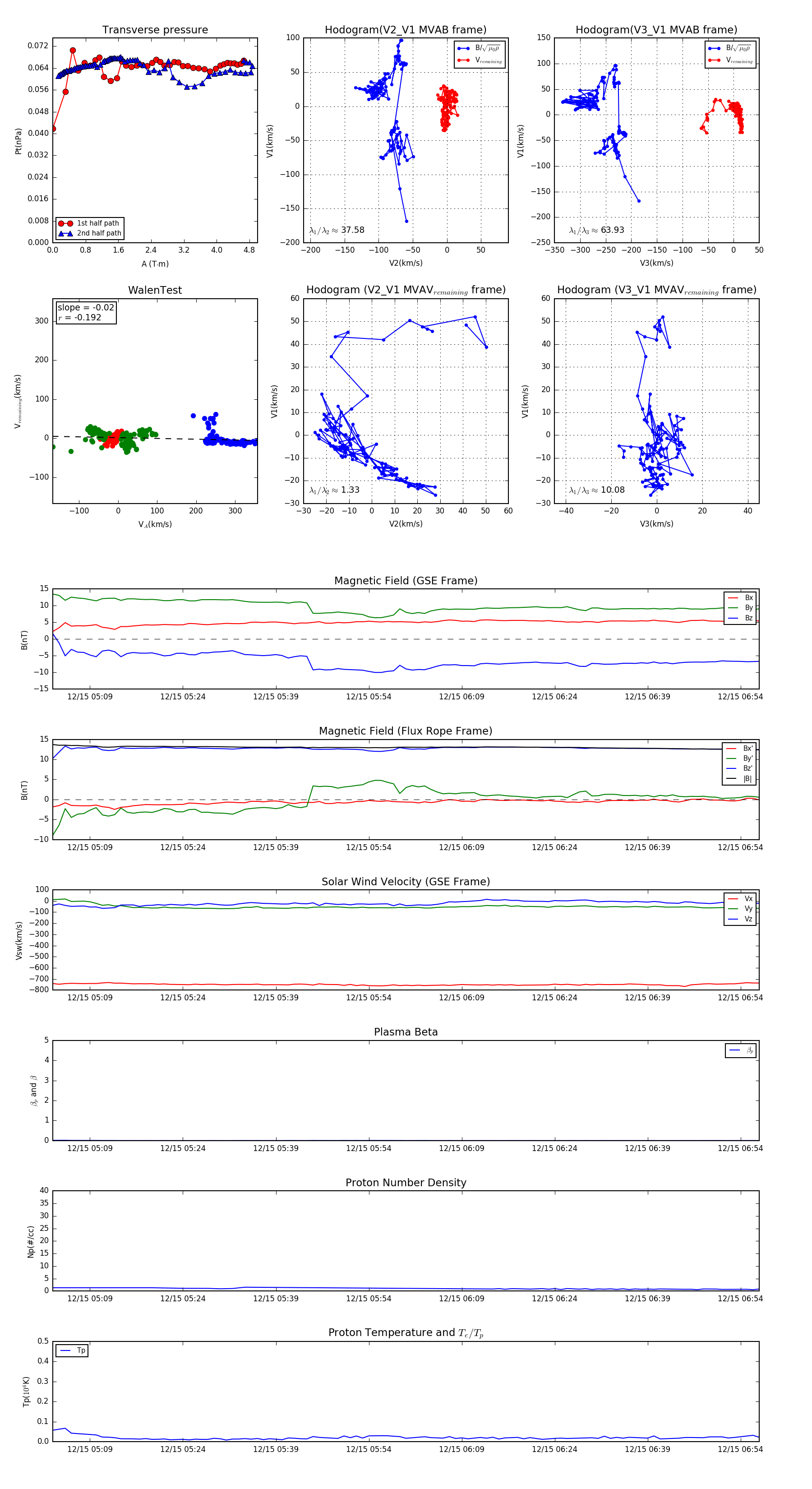Click the 'Solar Wind Velocity (GSE Frame)' title

click(406, 882)
